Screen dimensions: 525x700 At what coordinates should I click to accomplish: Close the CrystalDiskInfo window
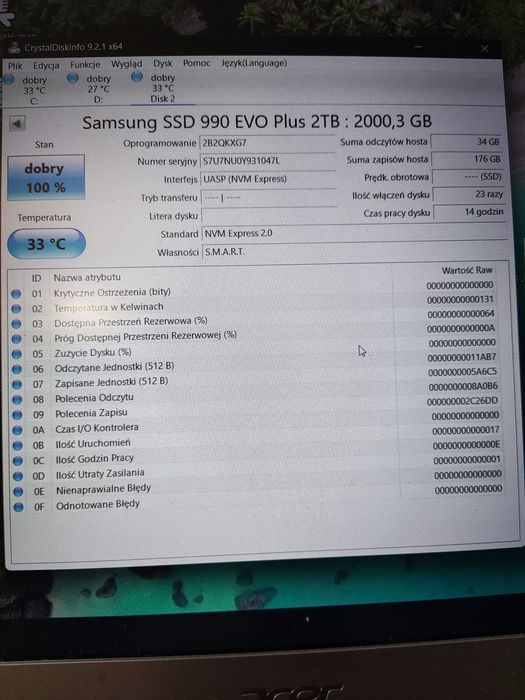[484, 48]
